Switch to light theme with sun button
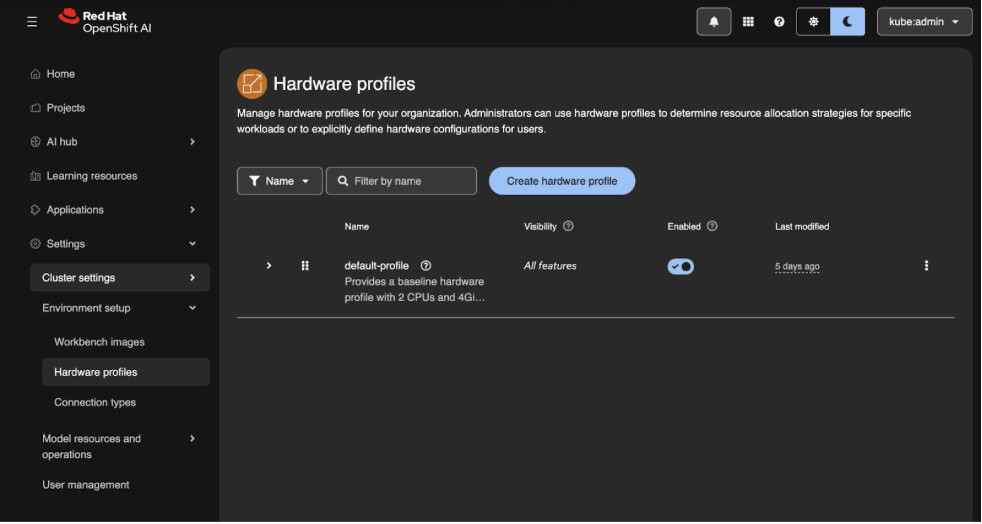Image resolution: width=982 pixels, height=524 pixels. pyautogui.click(x=813, y=22)
